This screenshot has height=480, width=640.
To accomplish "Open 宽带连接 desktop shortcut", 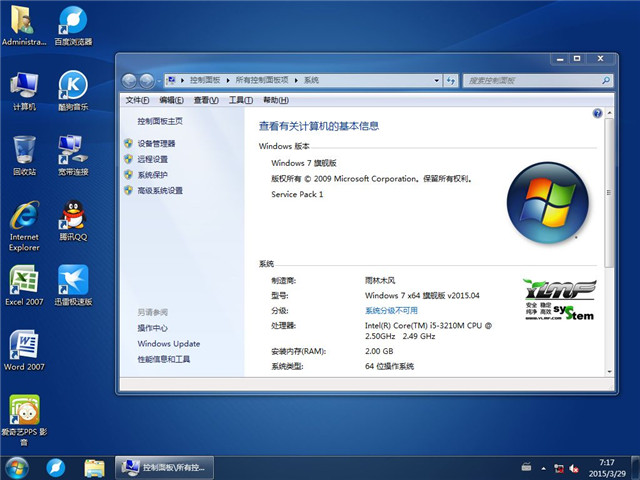I will 73,156.
